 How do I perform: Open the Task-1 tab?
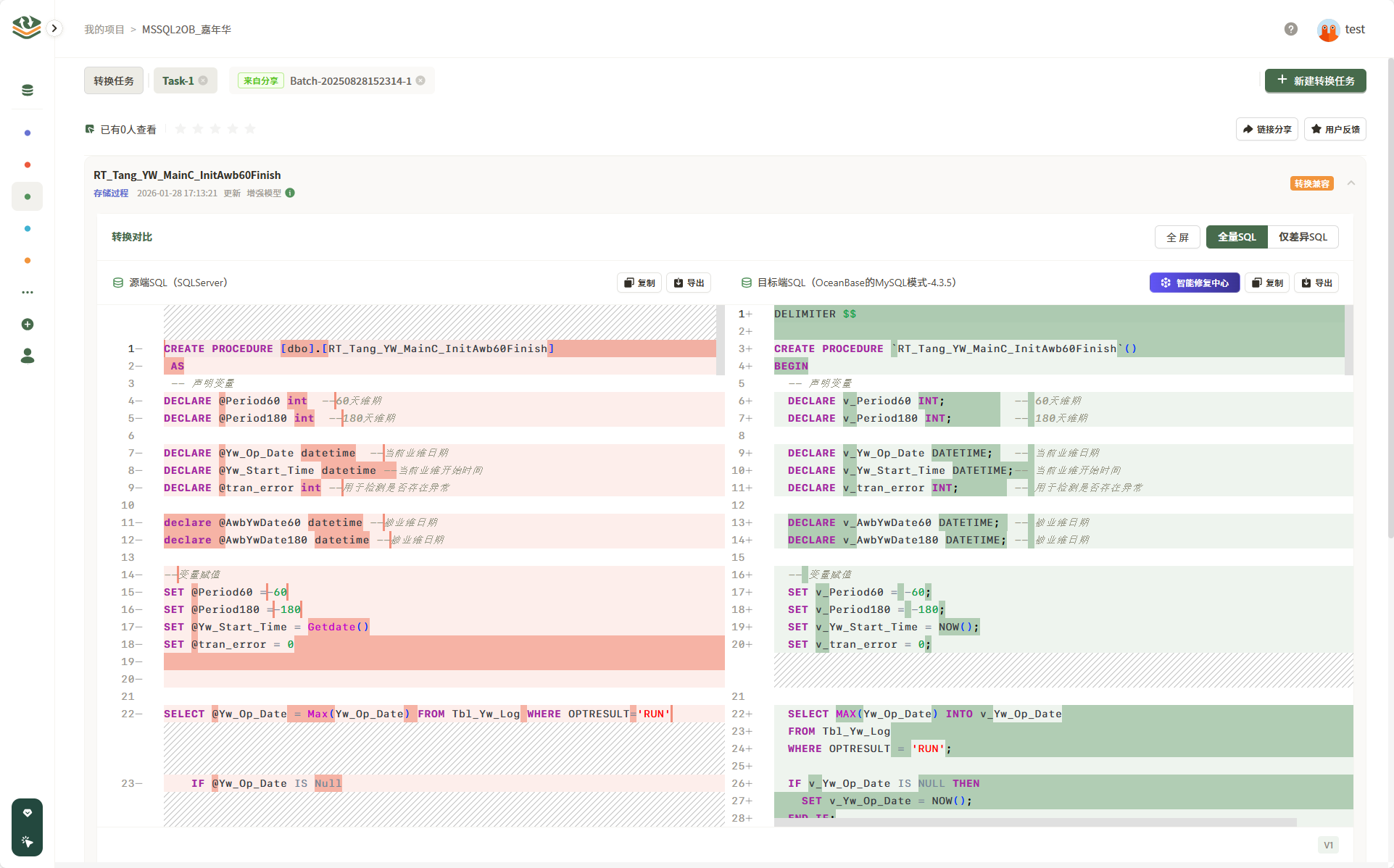coord(178,80)
